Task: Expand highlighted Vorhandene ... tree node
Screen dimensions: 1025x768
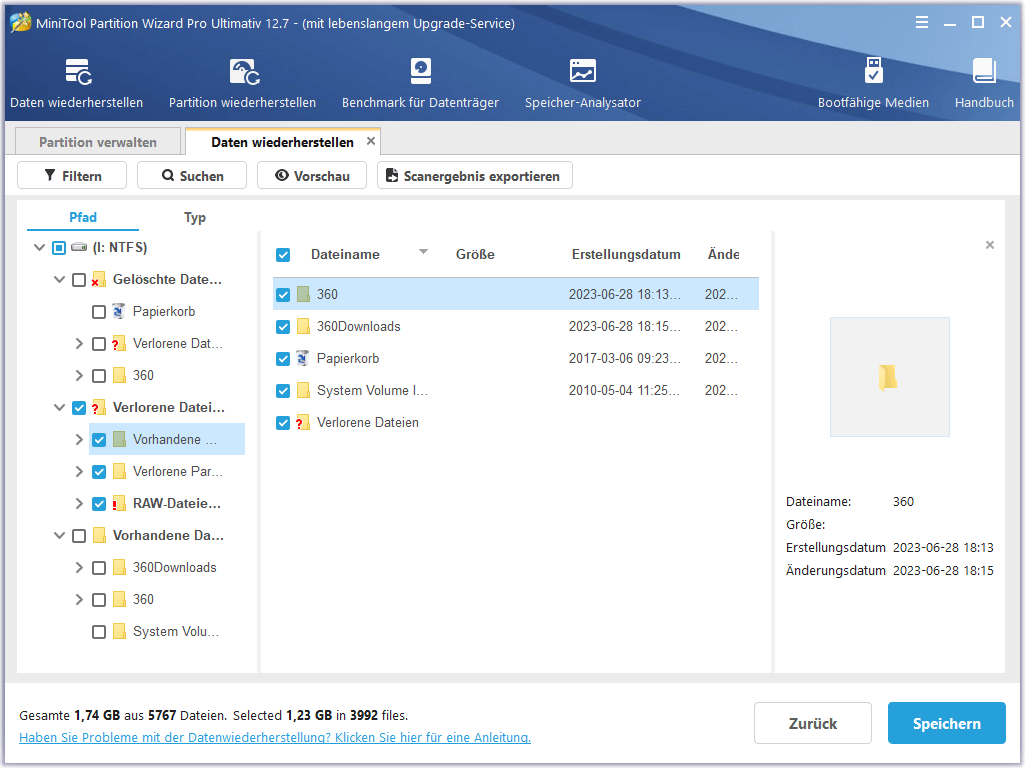Action: coord(79,439)
